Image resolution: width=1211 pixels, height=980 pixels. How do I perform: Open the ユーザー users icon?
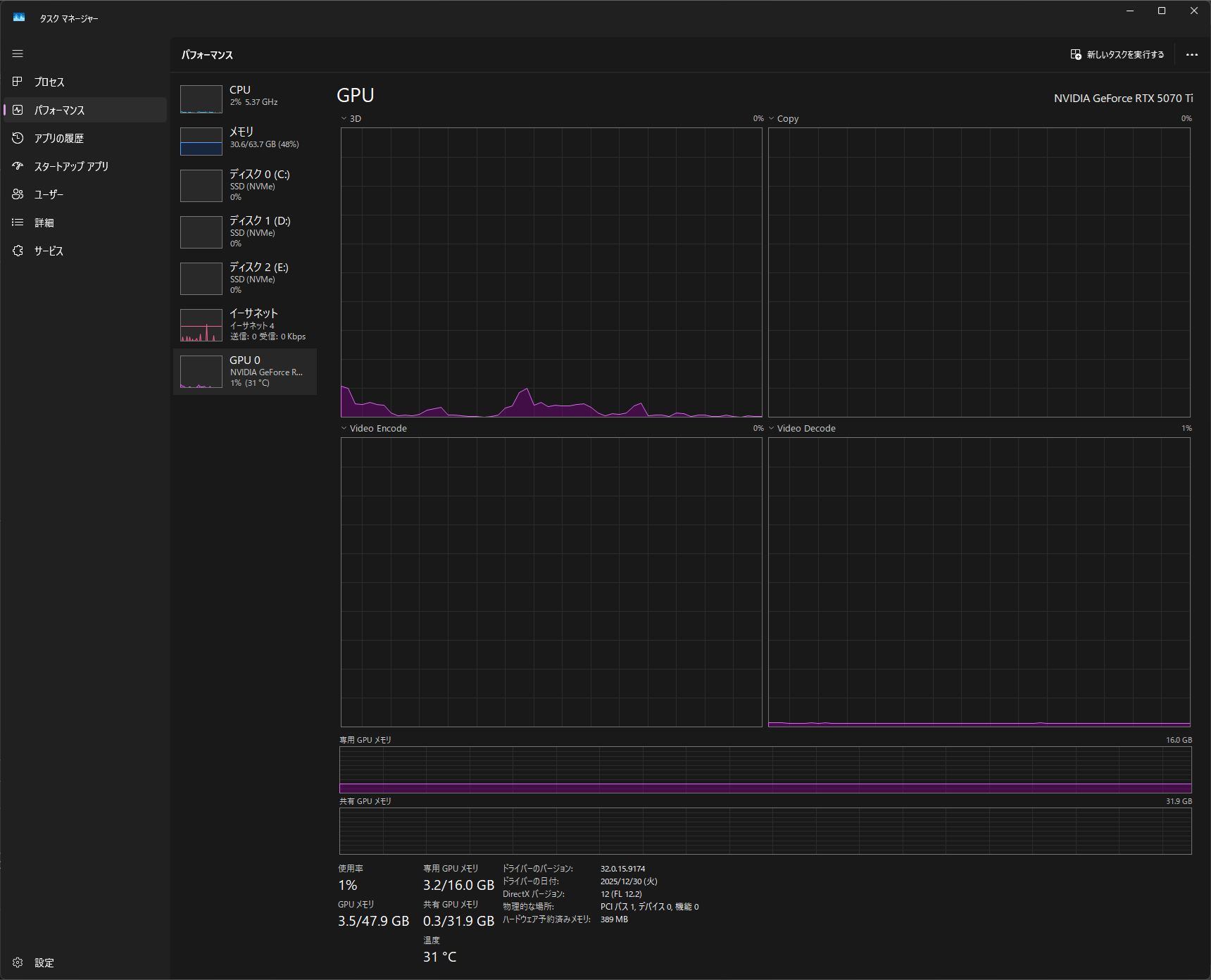click(18, 194)
